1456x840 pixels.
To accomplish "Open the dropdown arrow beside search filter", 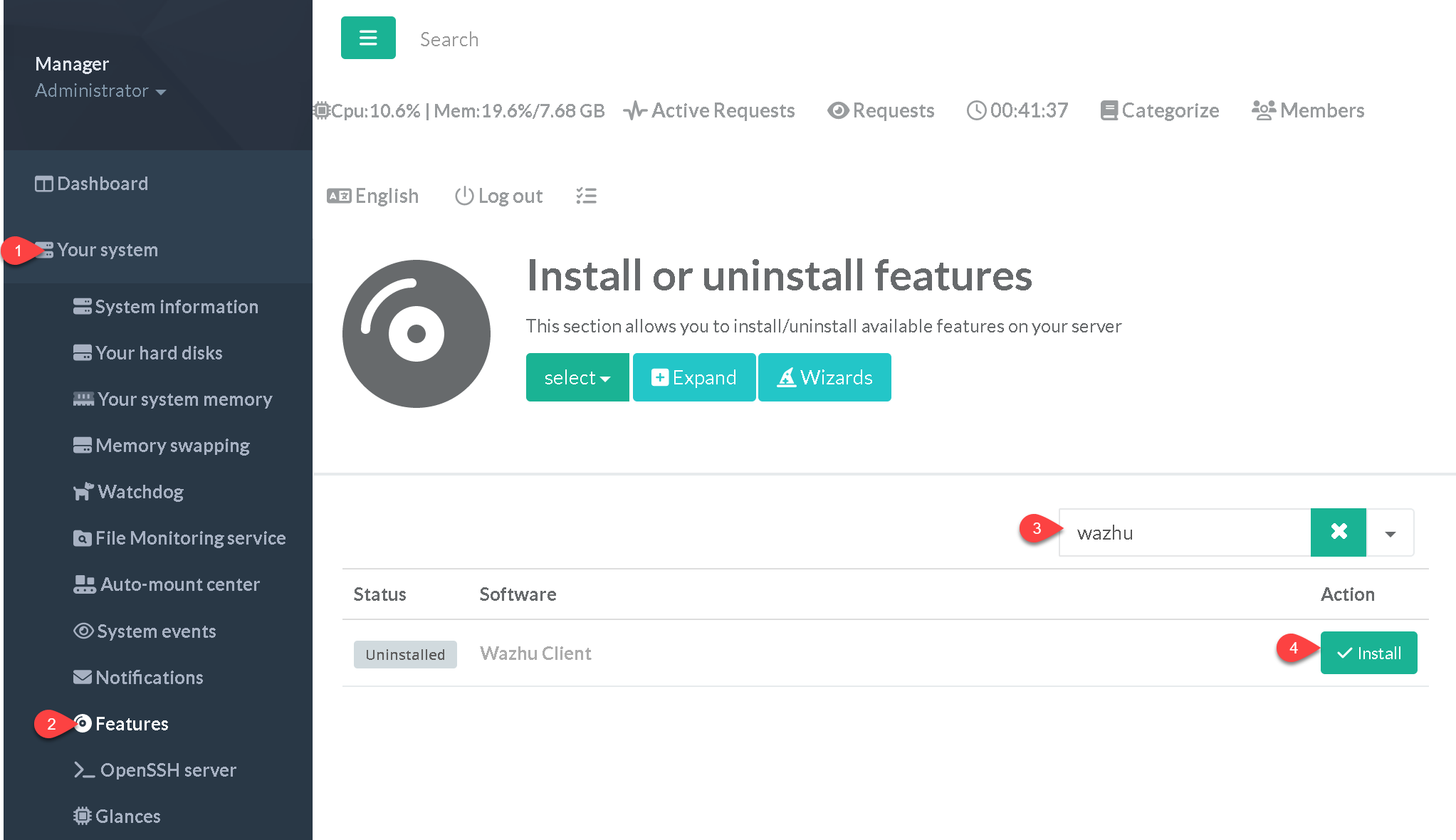I will (x=1390, y=532).
